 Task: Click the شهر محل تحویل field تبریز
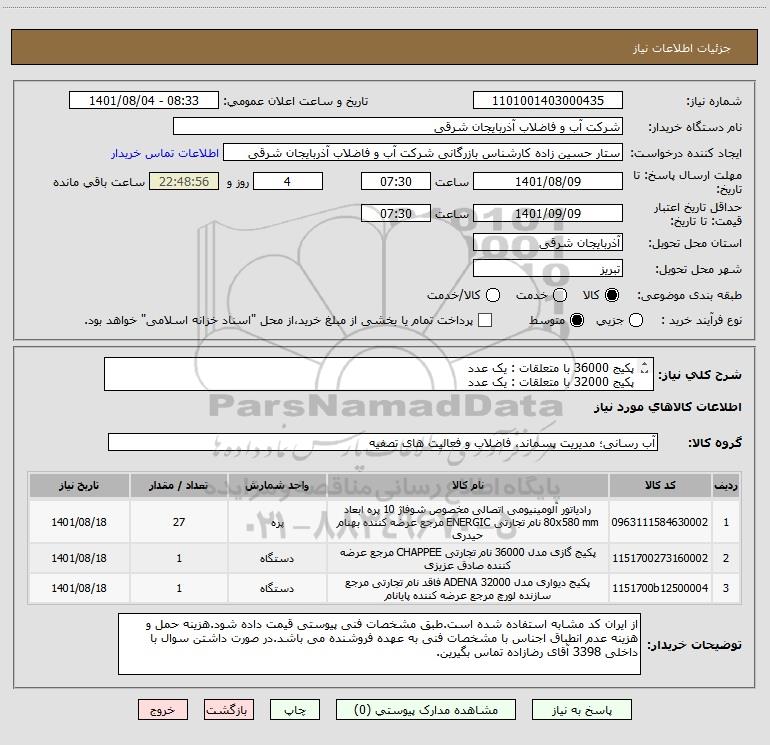click(548, 268)
